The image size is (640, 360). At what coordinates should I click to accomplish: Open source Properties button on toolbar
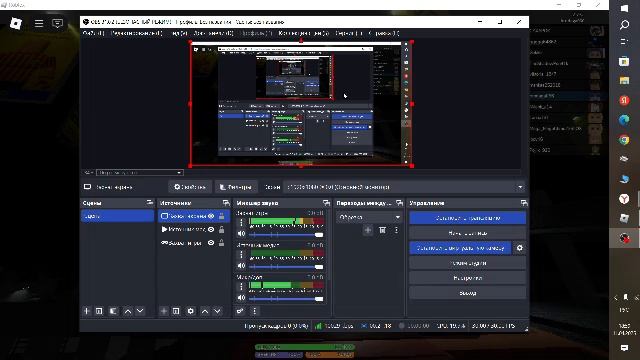tap(190, 187)
